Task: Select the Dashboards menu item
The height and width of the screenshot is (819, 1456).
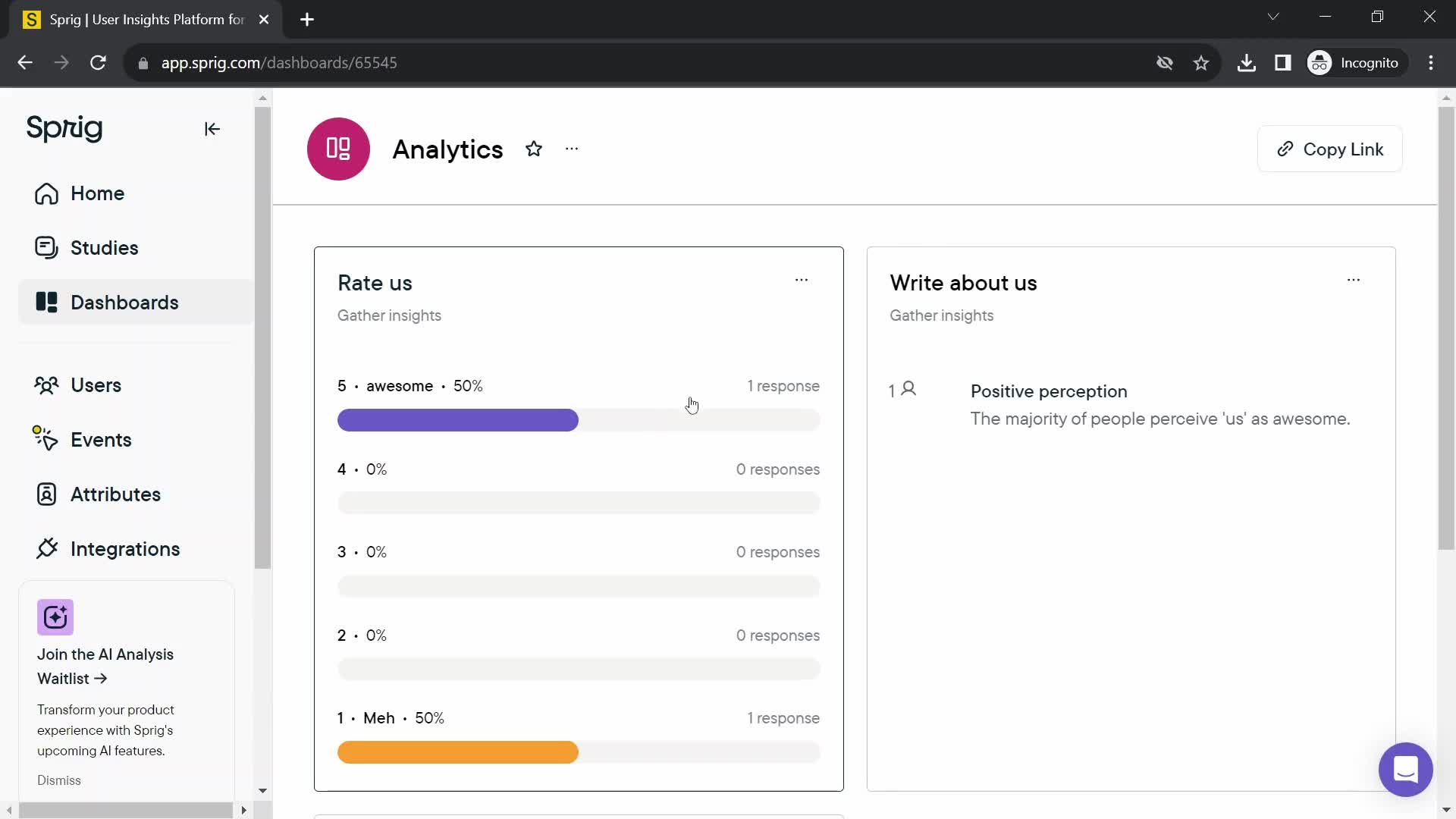Action: click(124, 302)
